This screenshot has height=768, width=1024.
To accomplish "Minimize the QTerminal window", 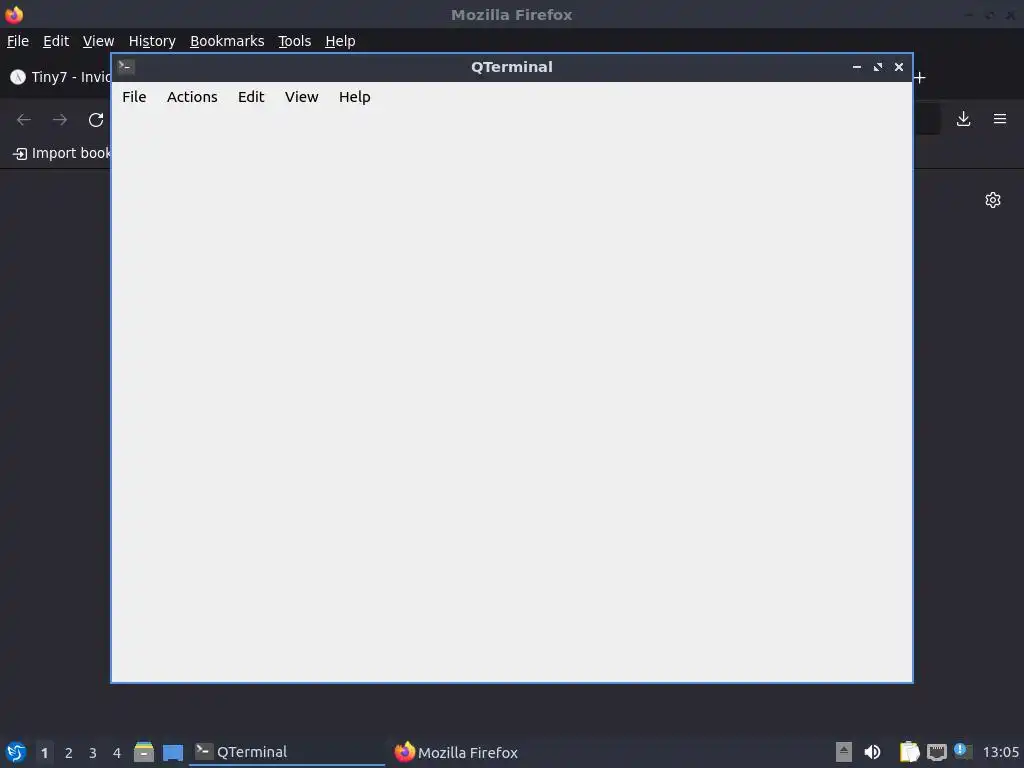I will [x=857, y=67].
